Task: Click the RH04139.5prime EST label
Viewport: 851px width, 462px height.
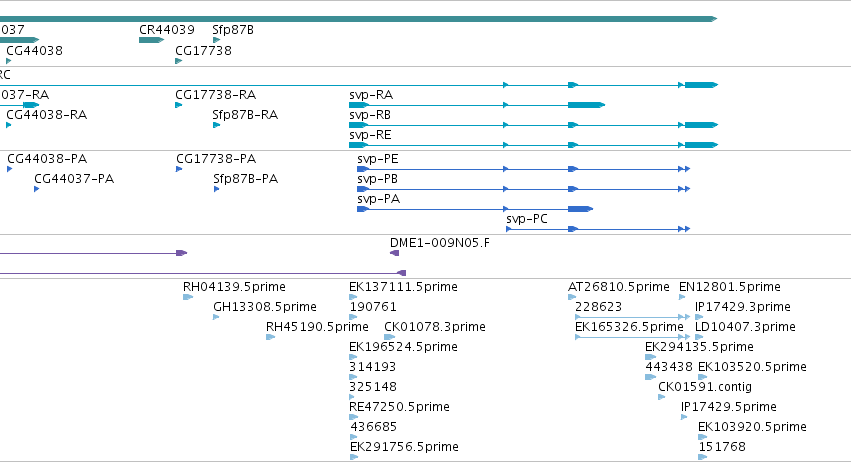Action: pyautogui.click(x=234, y=287)
